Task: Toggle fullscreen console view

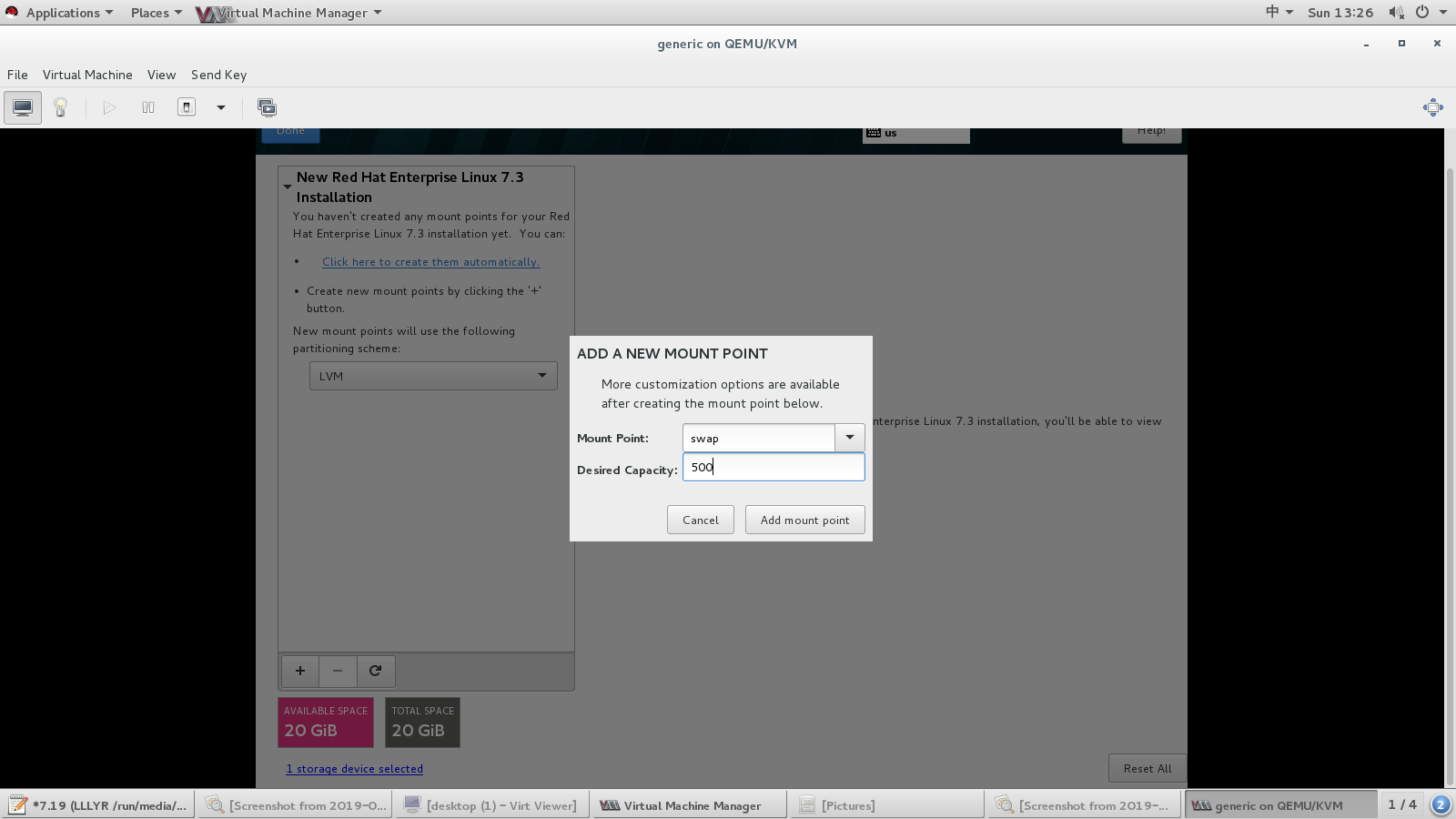Action: tap(1432, 107)
